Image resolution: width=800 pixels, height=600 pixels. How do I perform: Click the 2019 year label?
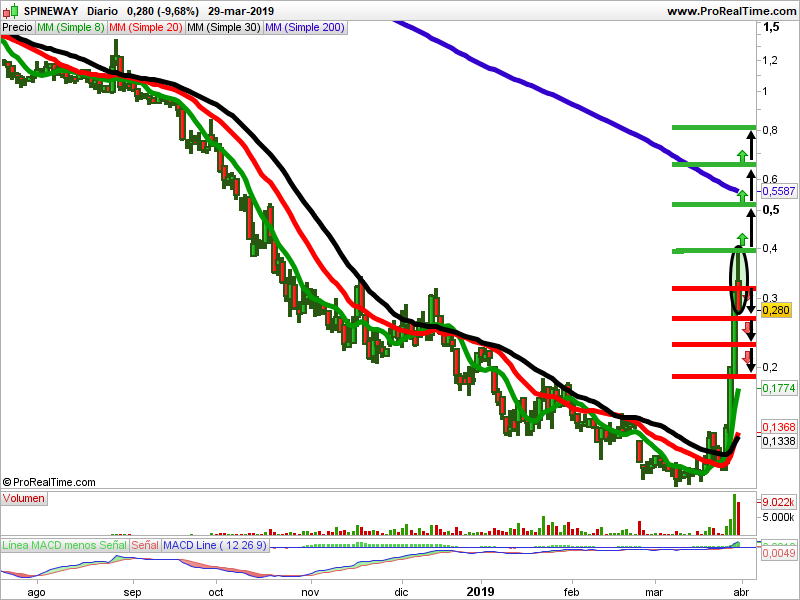481,592
